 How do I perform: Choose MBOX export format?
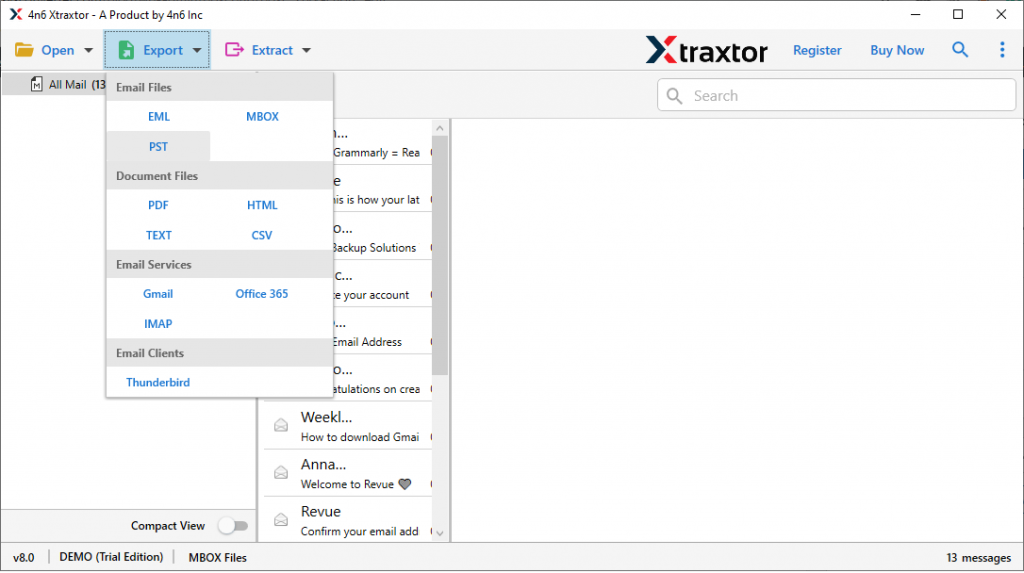263,116
